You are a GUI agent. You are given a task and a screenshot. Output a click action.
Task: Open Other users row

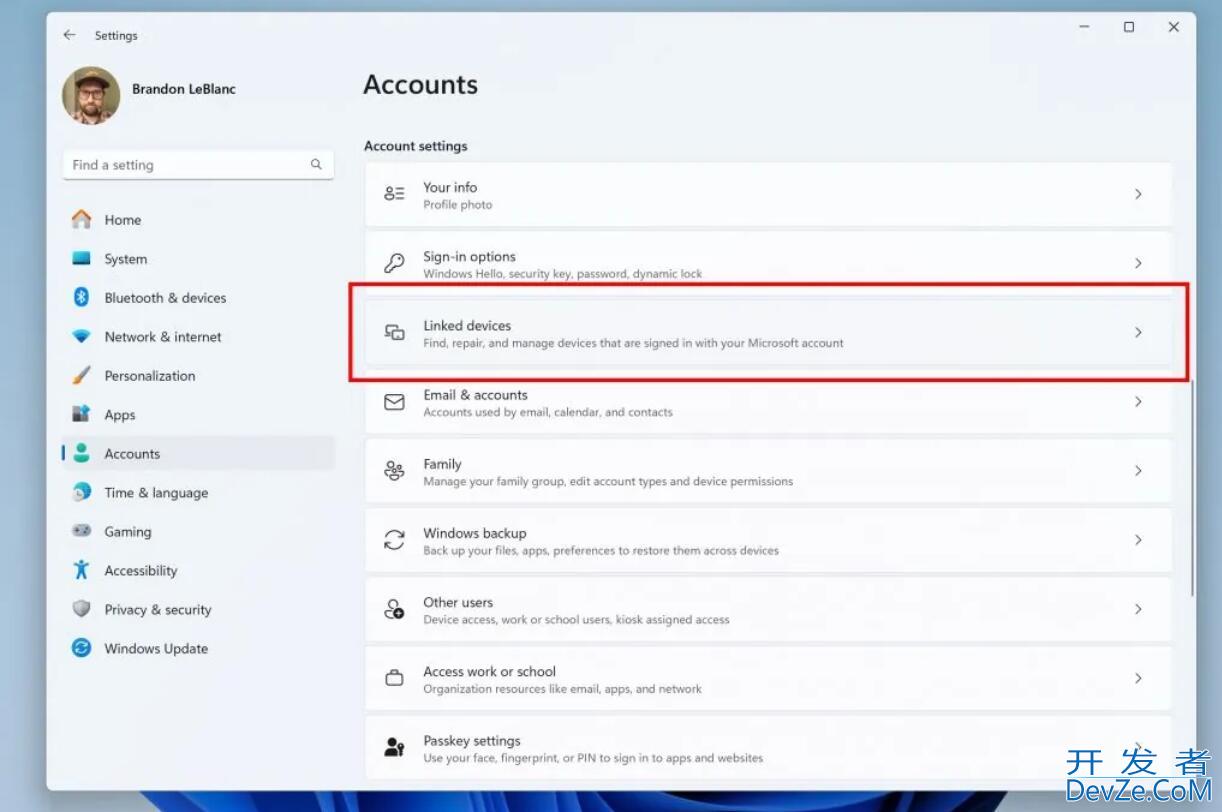768,609
